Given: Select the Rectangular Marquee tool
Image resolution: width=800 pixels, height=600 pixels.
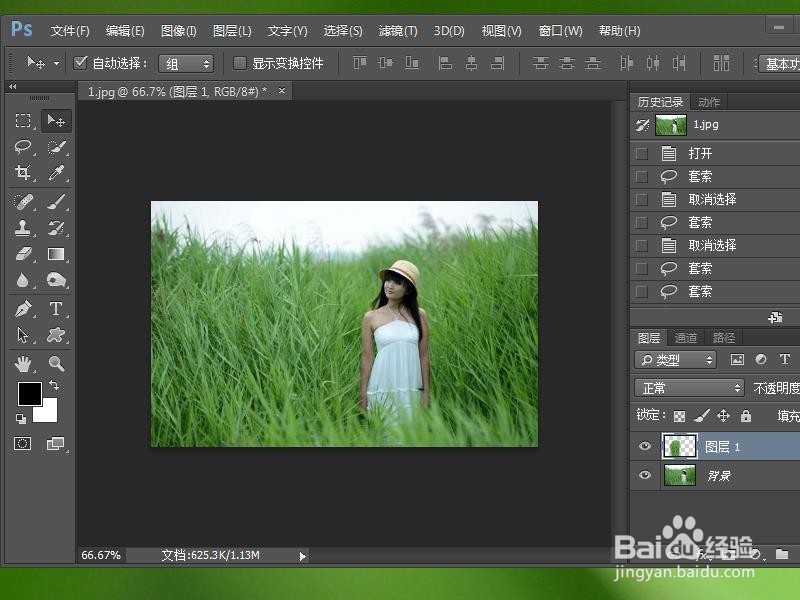Looking at the screenshot, I should tap(22, 121).
